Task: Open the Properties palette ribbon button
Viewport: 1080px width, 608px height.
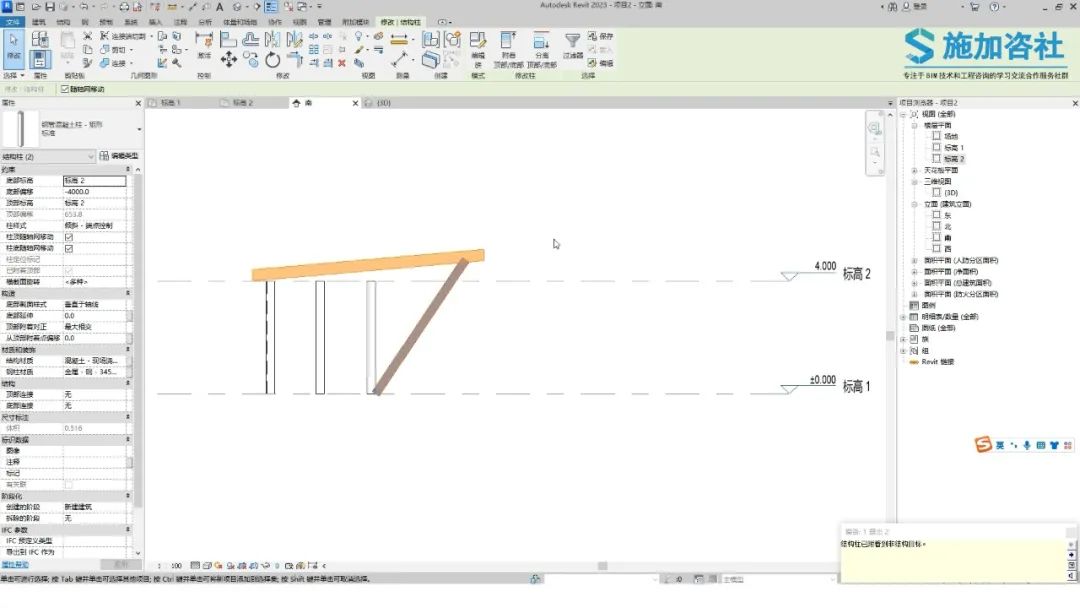Action: click(x=40, y=59)
